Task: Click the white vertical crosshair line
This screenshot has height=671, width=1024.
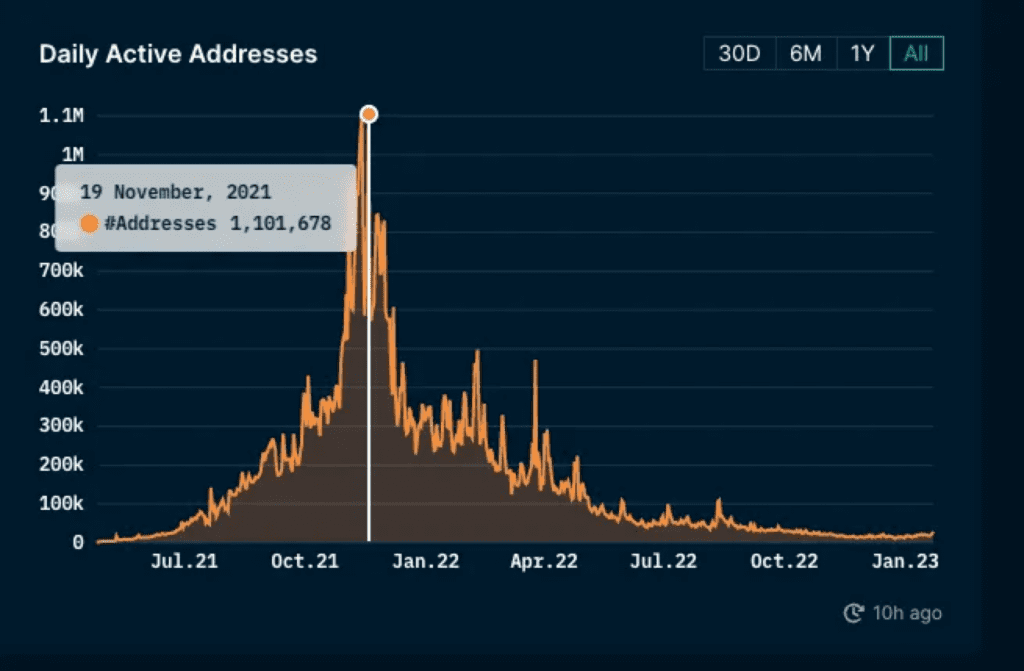Action: pos(369,392)
